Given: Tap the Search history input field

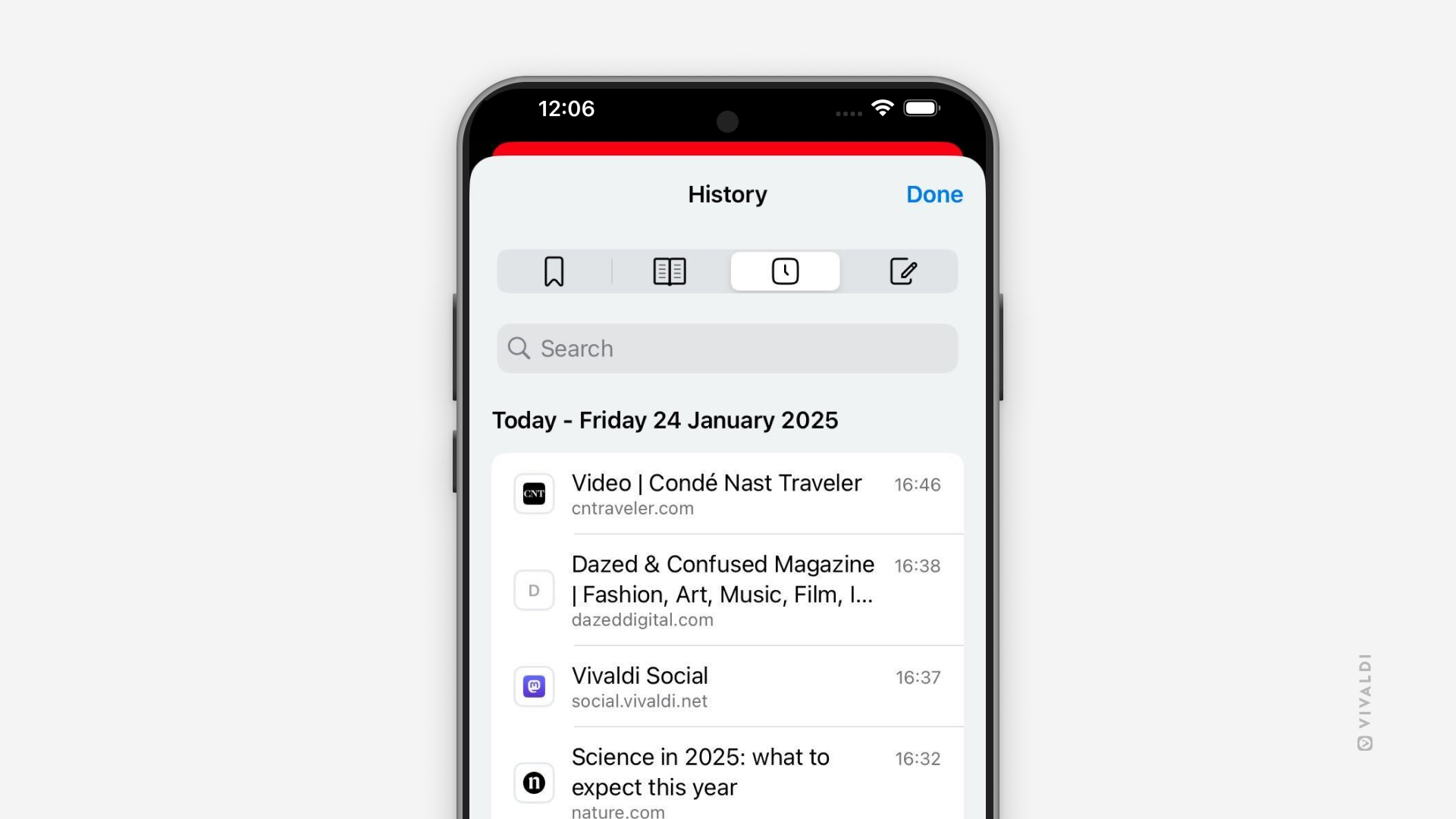Looking at the screenshot, I should tap(728, 348).
